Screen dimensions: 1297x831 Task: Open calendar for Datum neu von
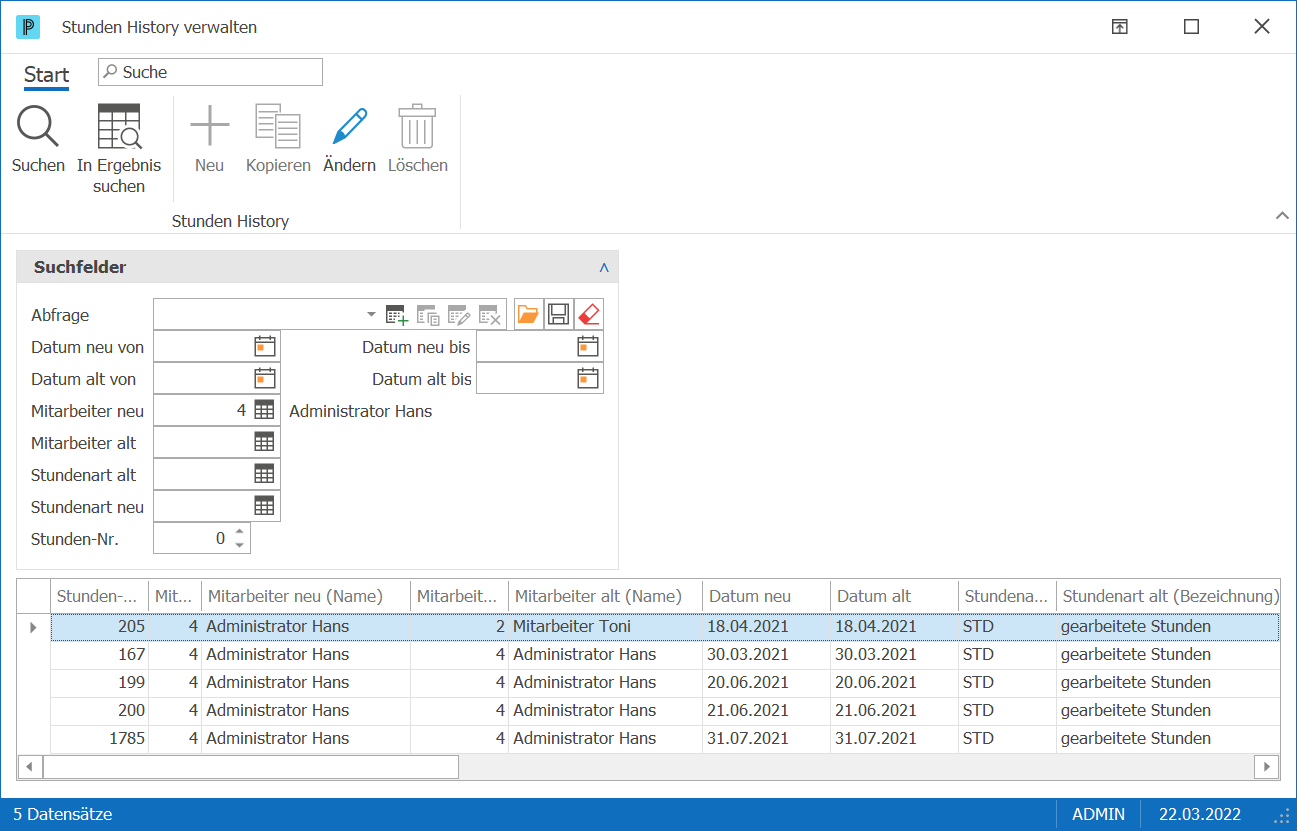point(264,347)
